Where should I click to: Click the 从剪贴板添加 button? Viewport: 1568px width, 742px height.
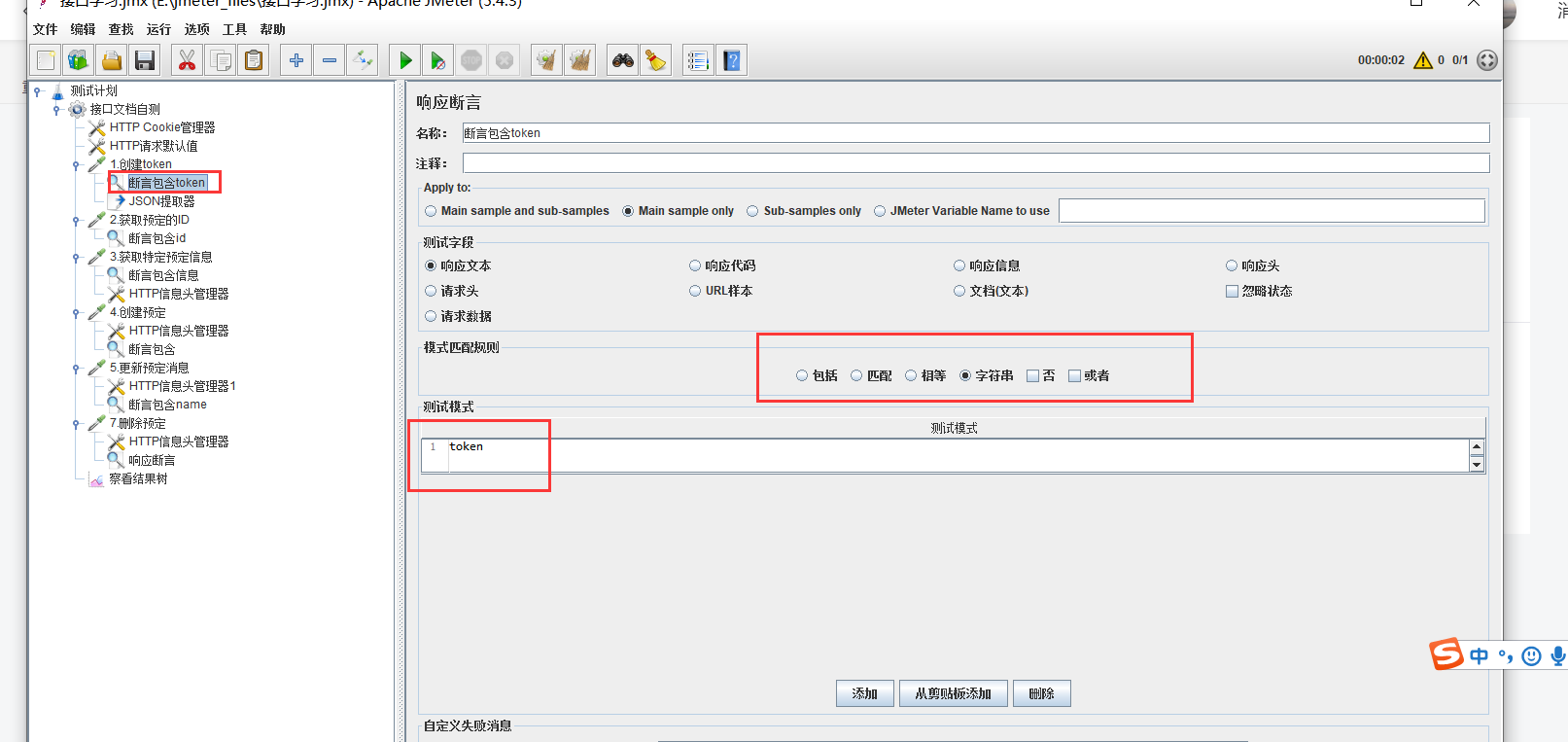coord(954,693)
